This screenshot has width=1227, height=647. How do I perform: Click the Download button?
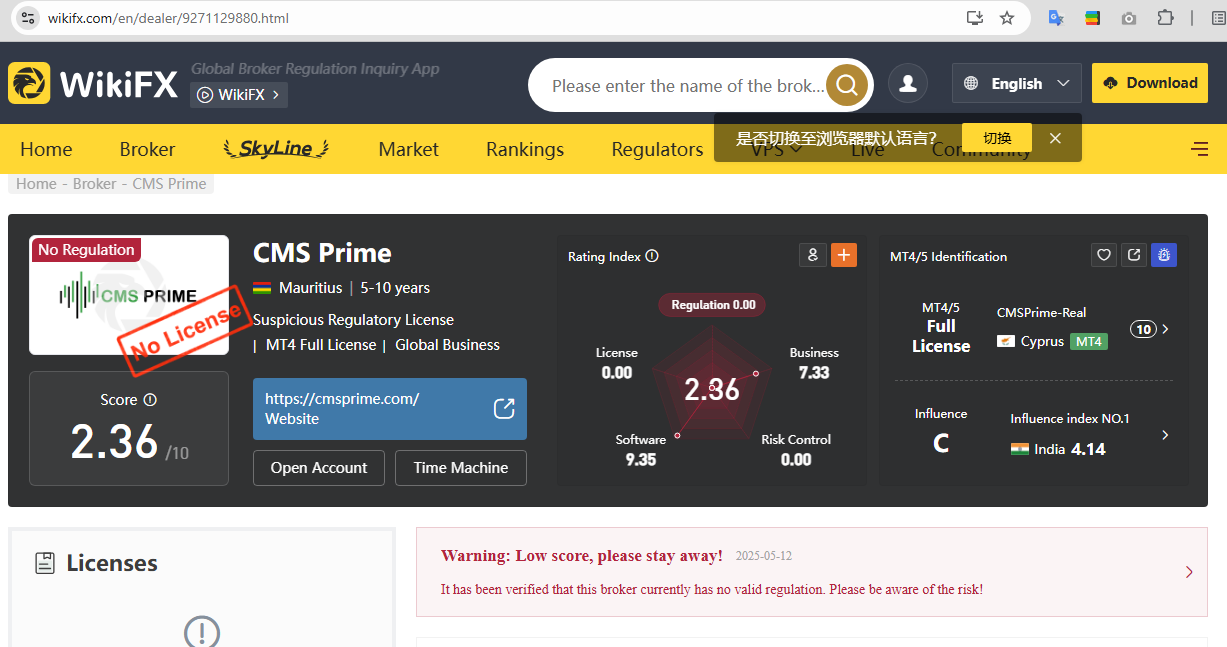(x=1150, y=83)
